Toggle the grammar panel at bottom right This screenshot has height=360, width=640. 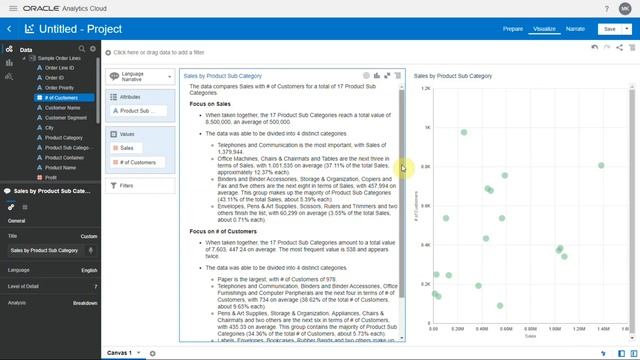click(634, 353)
